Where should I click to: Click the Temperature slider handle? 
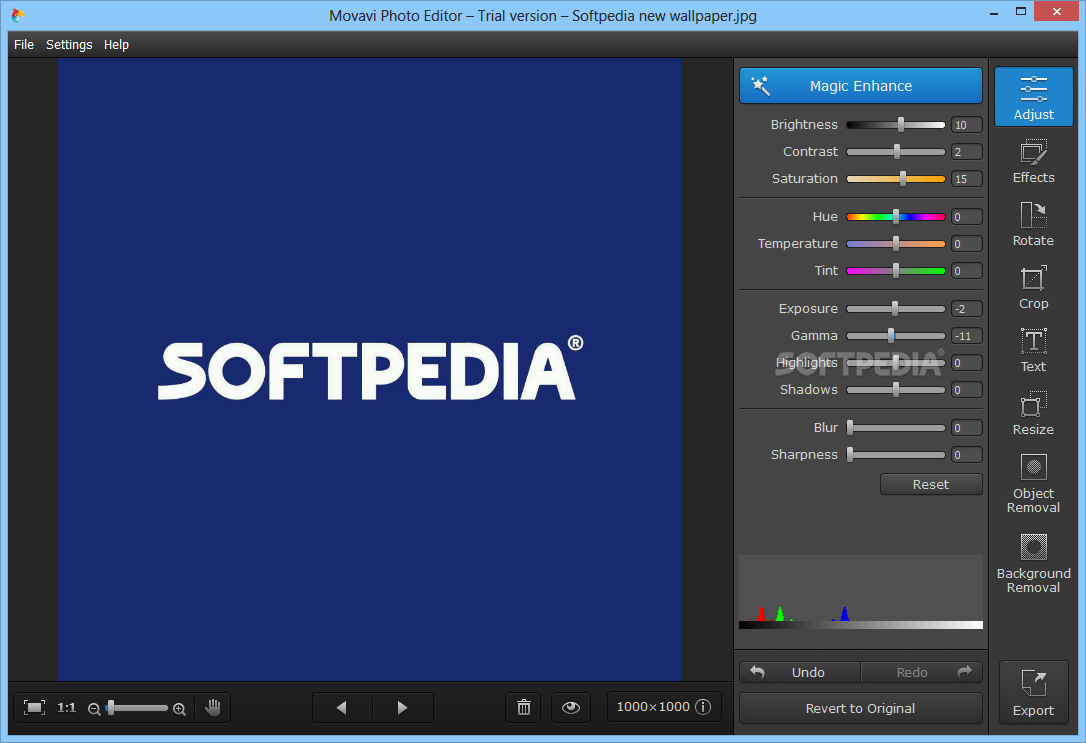pos(896,244)
